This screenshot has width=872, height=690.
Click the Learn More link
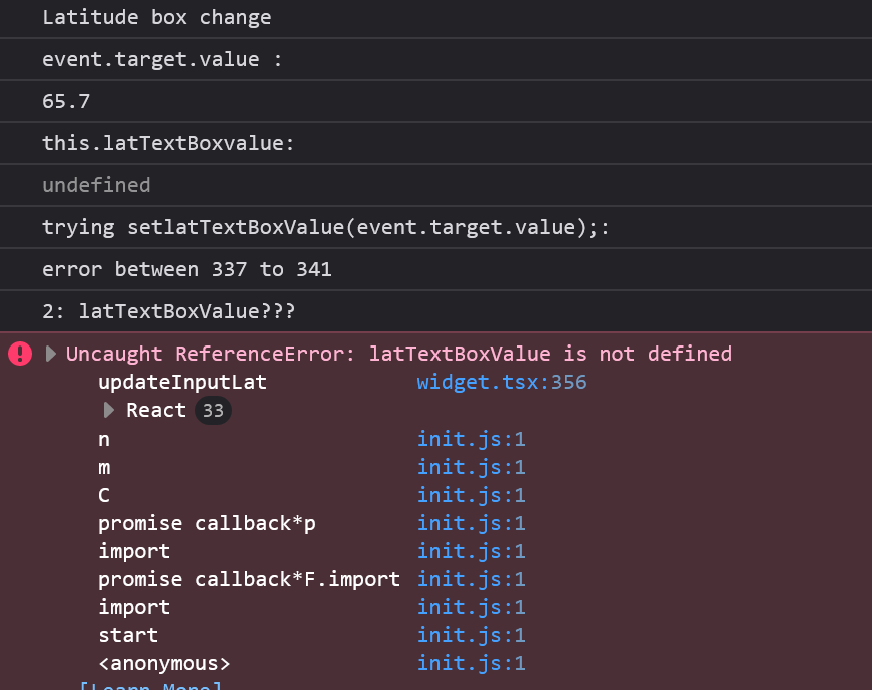click(x=151, y=686)
